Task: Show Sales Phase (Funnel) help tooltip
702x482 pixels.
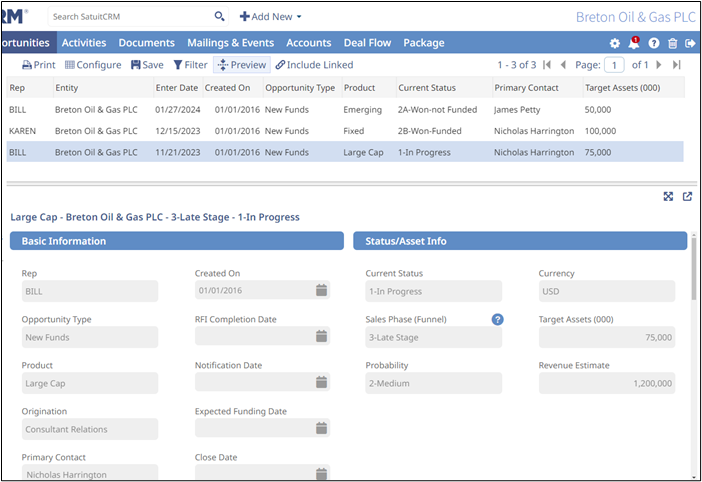Action: tap(497, 320)
